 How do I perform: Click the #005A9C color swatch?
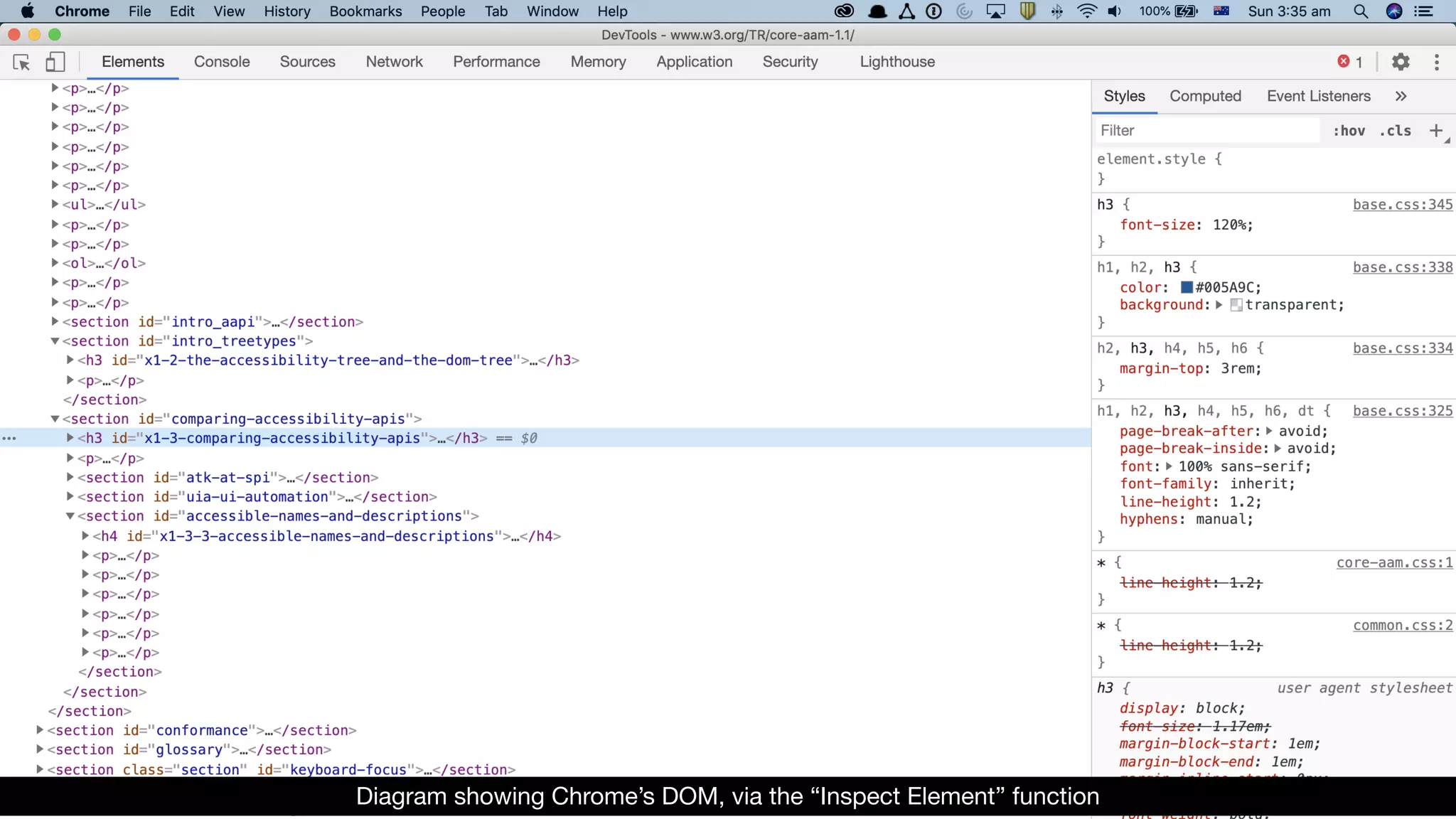pyautogui.click(x=1187, y=287)
